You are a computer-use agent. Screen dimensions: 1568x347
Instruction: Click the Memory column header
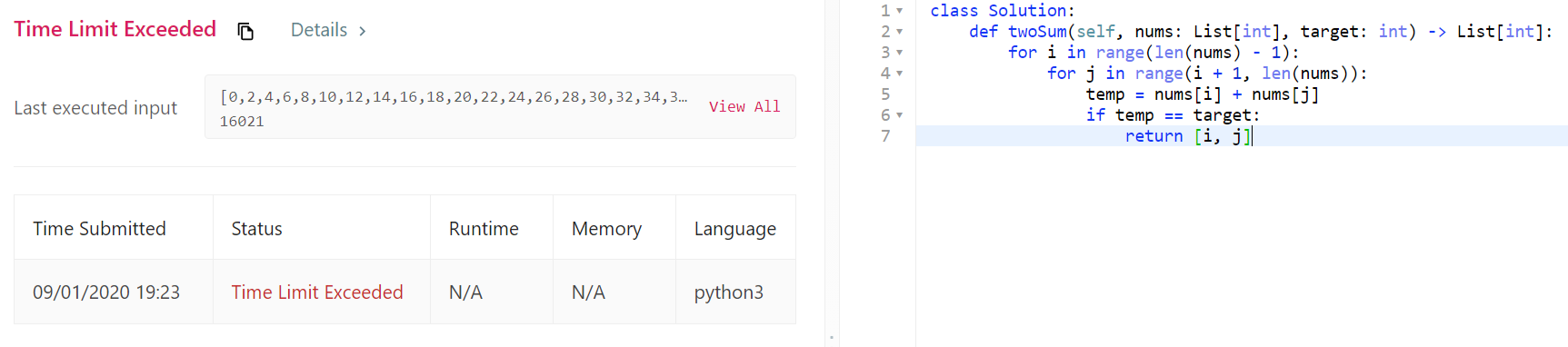(606, 229)
